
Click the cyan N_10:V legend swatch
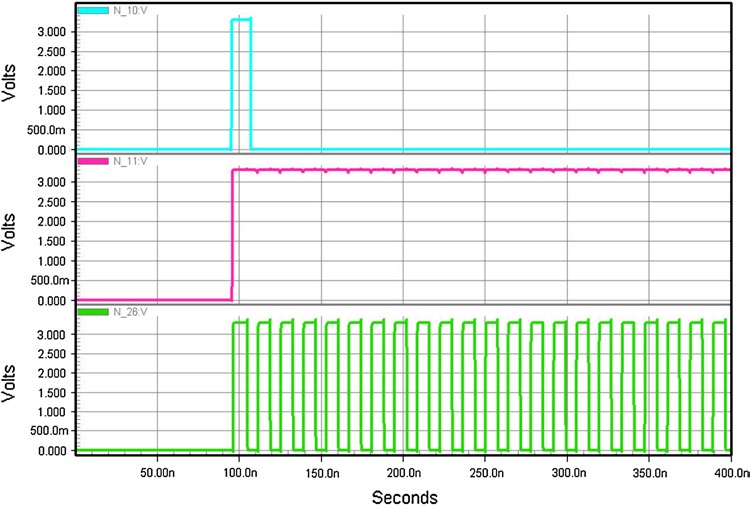[92, 12]
